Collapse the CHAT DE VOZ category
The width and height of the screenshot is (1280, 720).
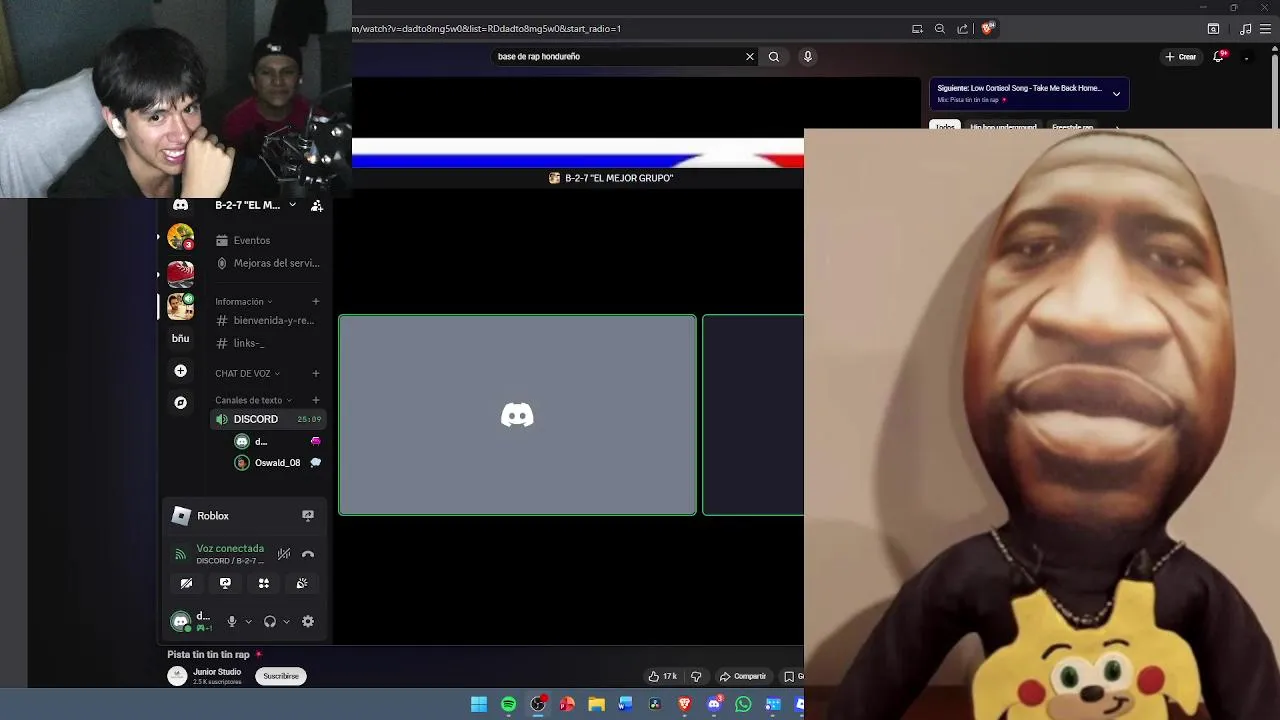pyautogui.click(x=247, y=373)
